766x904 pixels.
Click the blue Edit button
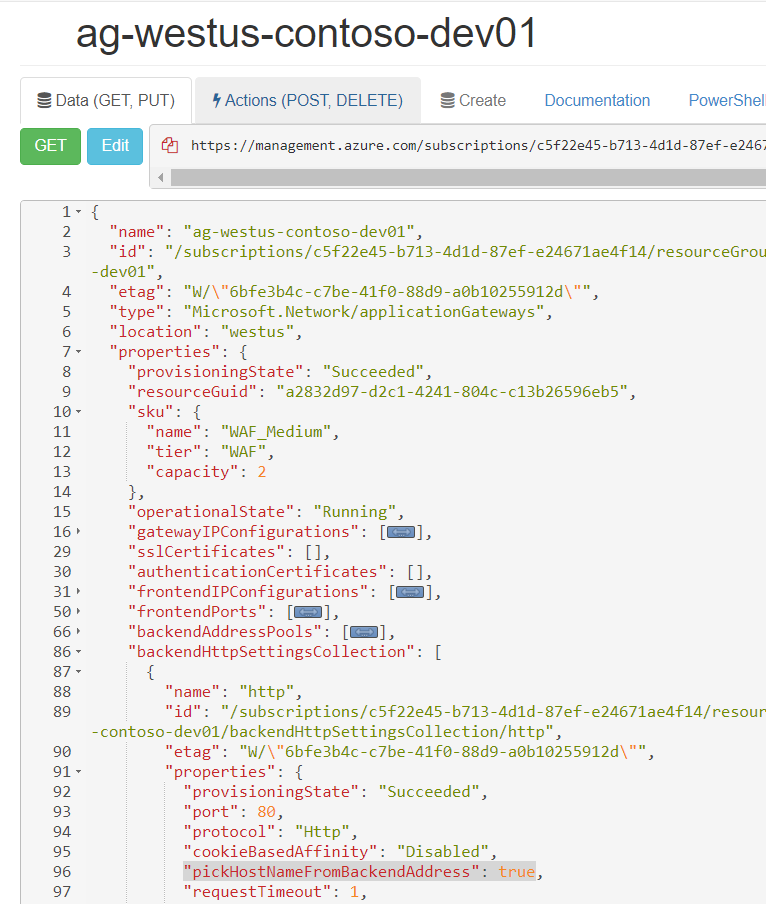(x=115, y=146)
